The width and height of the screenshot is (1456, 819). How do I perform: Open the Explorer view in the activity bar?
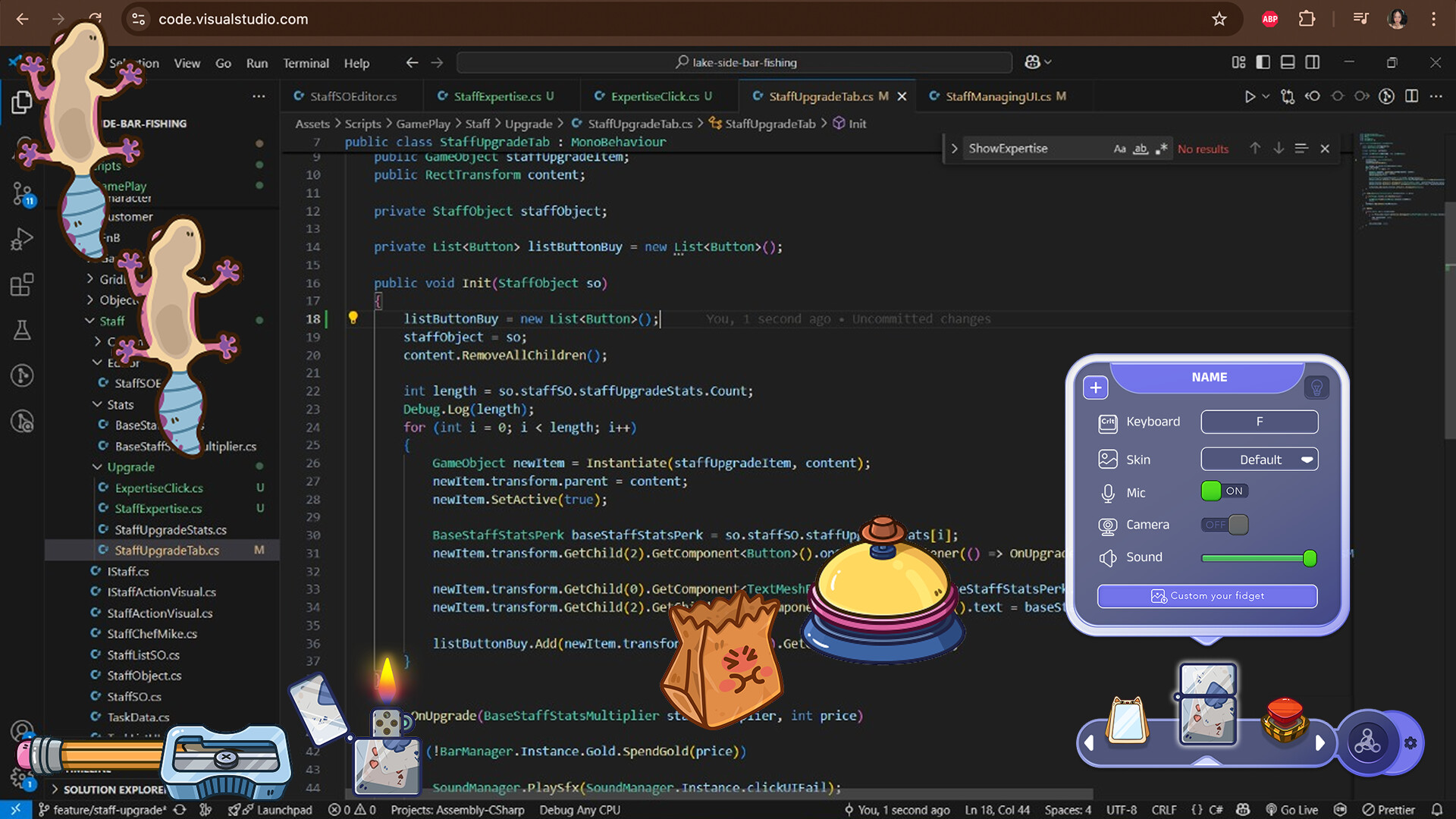[22, 101]
